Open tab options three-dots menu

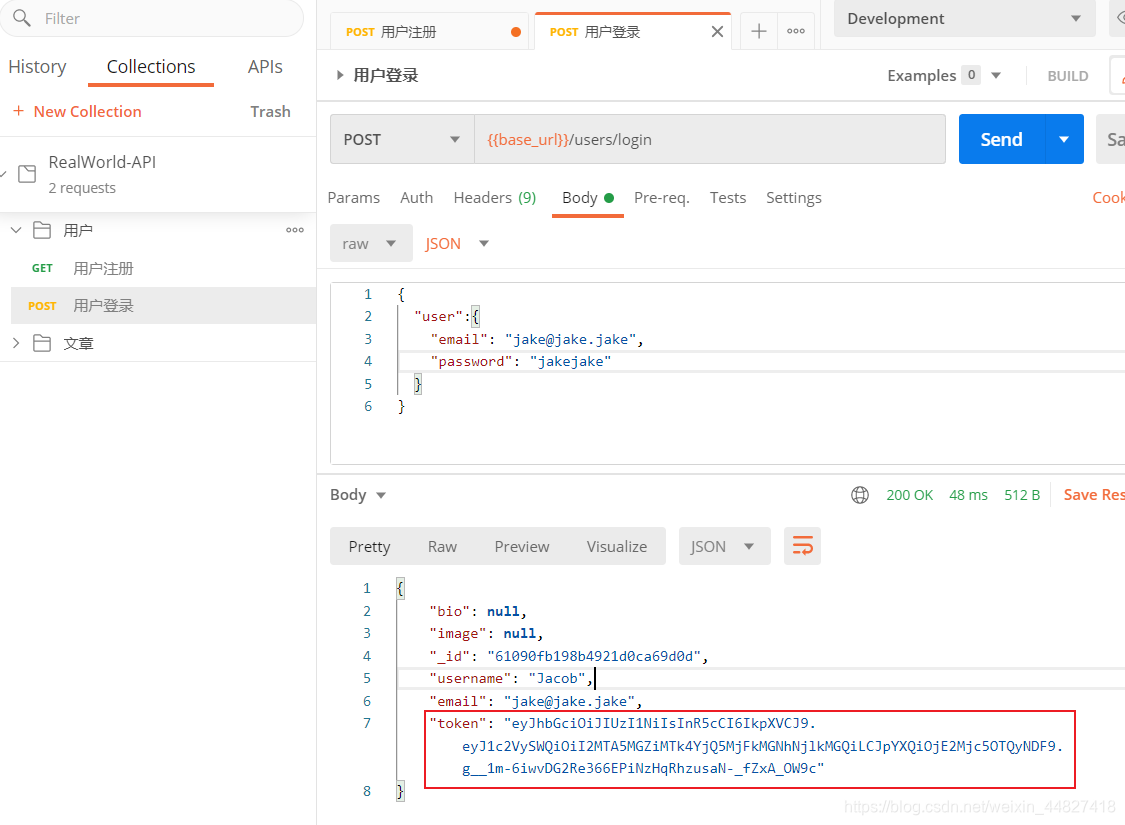pos(796,31)
